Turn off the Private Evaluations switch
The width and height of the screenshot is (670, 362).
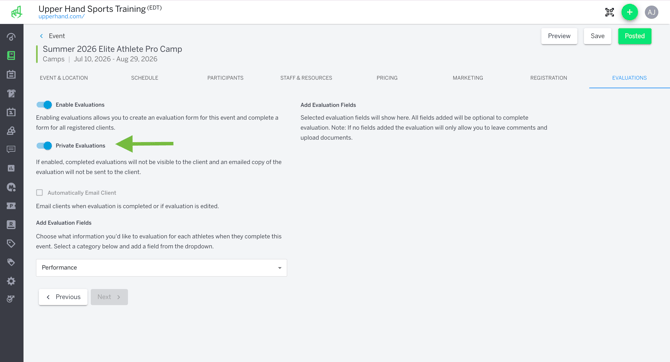44,146
